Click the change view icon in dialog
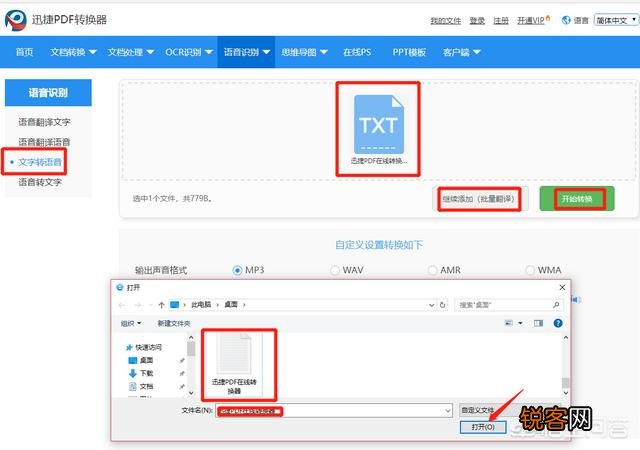Image resolution: width=640 pixels, height=450 pixels. tap(509, 323)
